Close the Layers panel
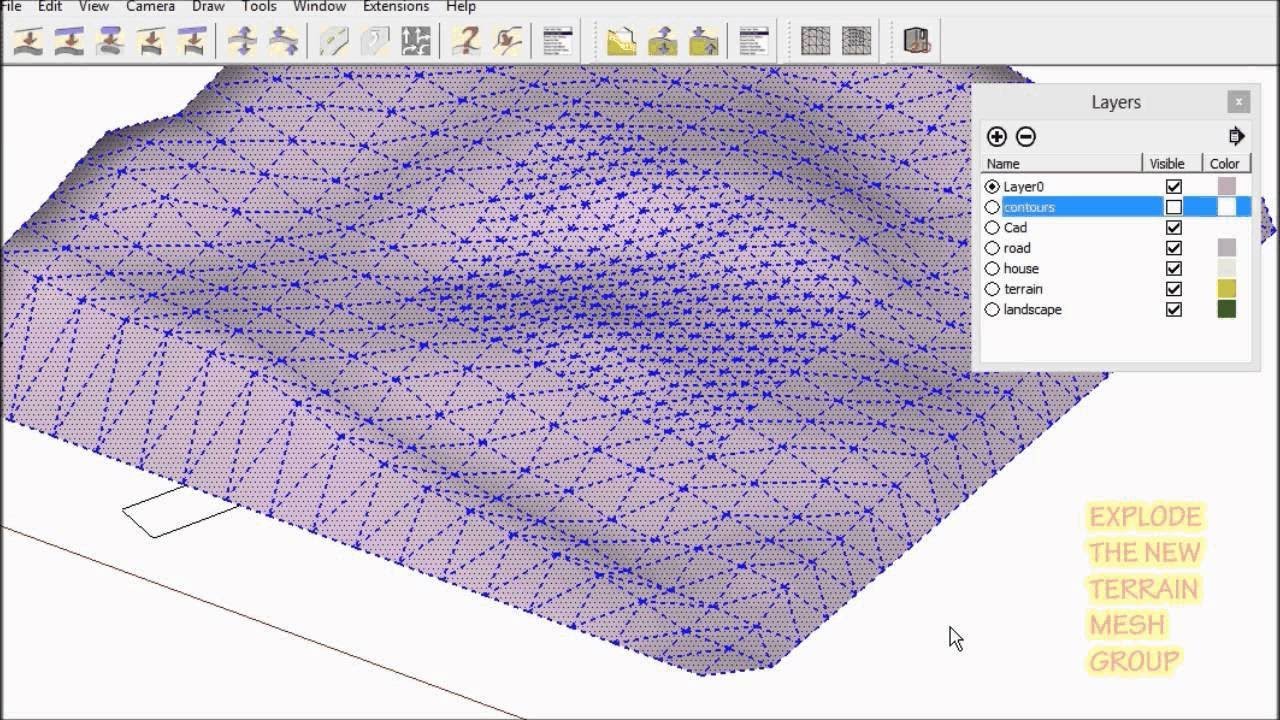The height and width of the screenshot is (720, 1280). [1238, 102]
